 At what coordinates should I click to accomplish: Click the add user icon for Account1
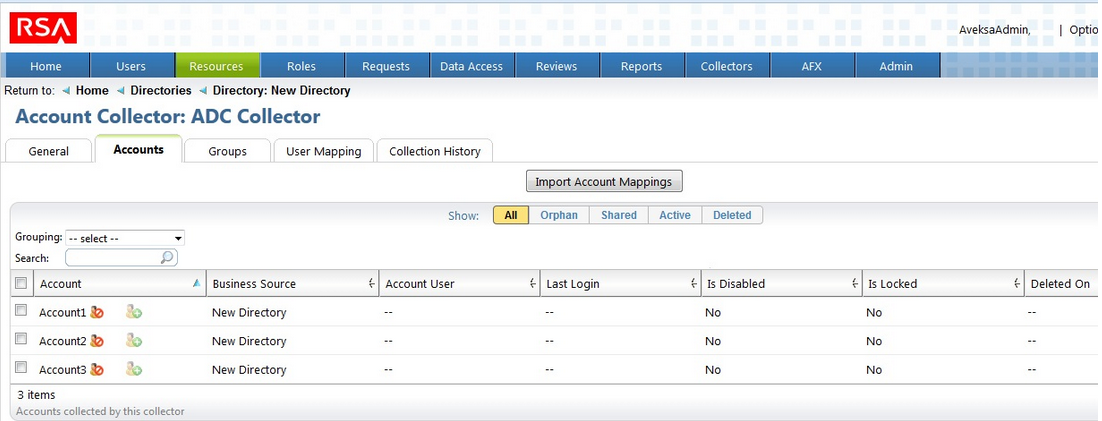click(134, 313)
